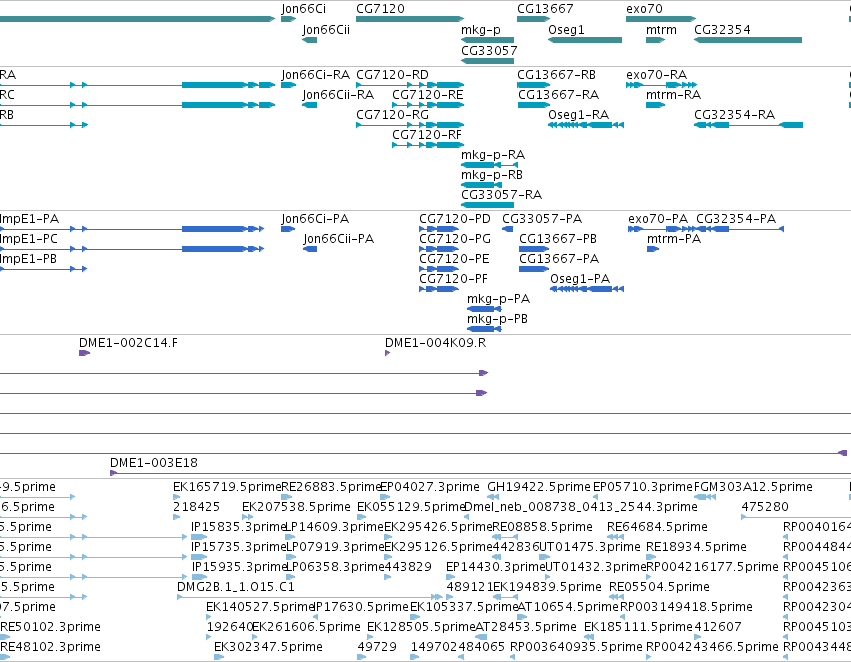
Task: Click transcript Jon66Cii-RA
Action: click(x=309, y=105)
